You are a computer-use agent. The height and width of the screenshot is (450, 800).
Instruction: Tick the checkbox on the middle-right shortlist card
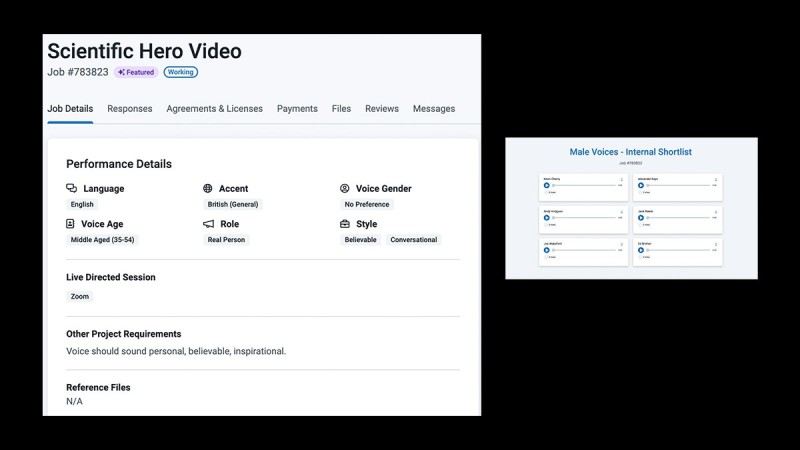(640, 224)
